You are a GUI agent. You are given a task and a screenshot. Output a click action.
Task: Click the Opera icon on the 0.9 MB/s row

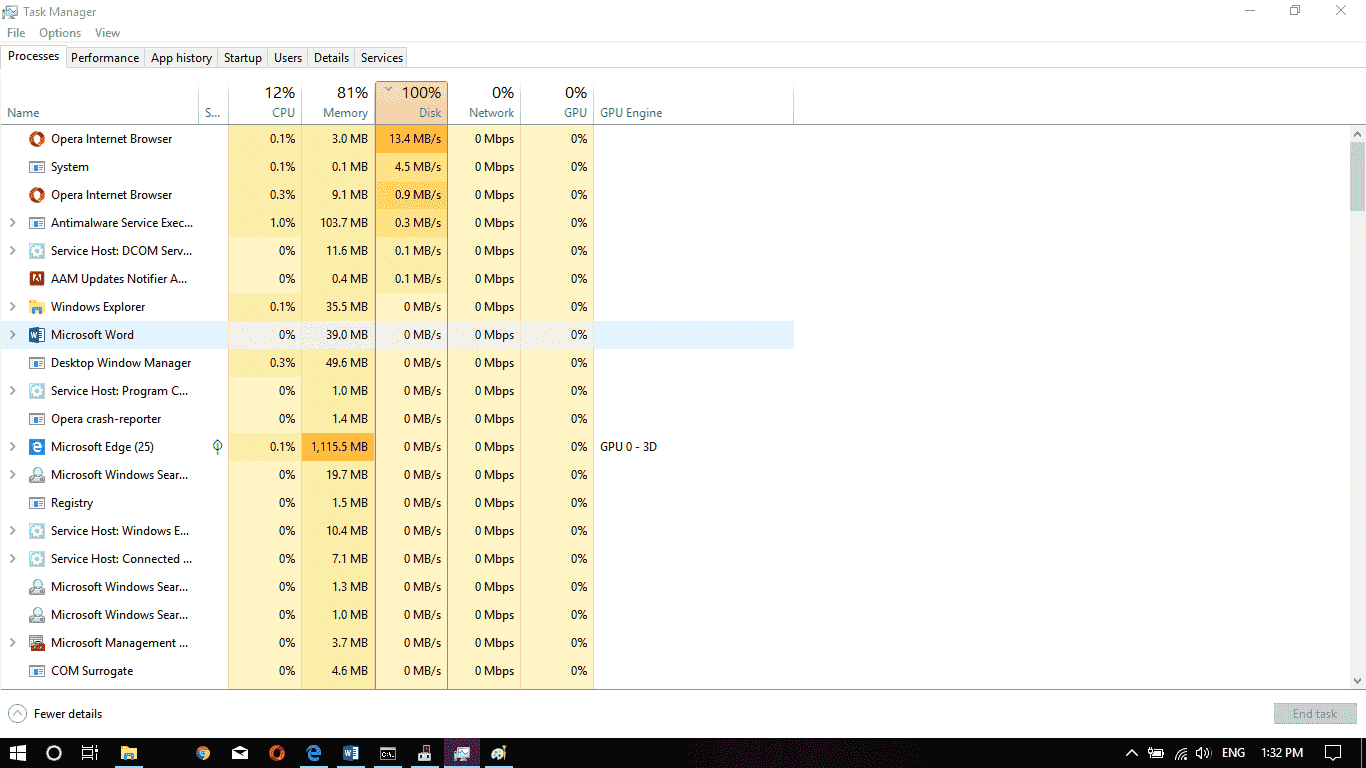pyautogui.click(x=37, y=195)
